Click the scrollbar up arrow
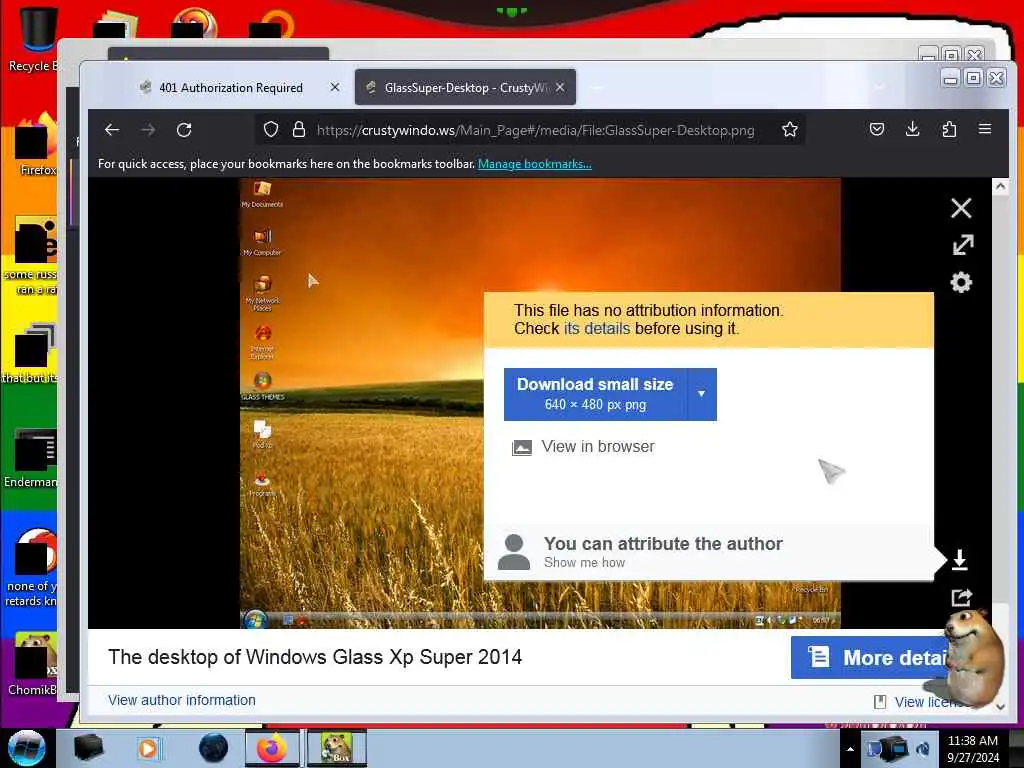The image size is (1024, 768). tap(1000, 186)
